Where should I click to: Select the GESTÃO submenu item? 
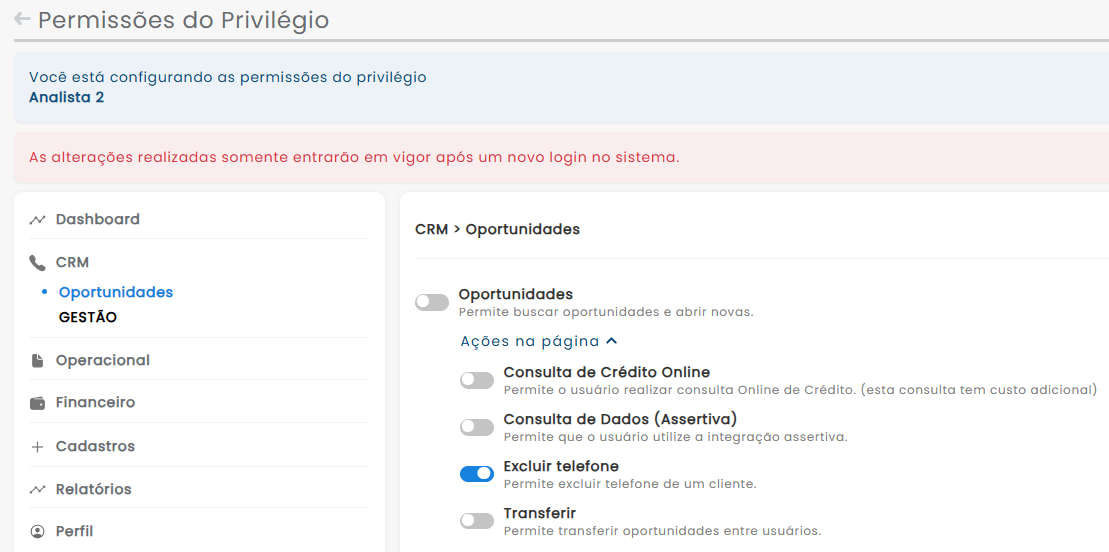click(88, 317)
